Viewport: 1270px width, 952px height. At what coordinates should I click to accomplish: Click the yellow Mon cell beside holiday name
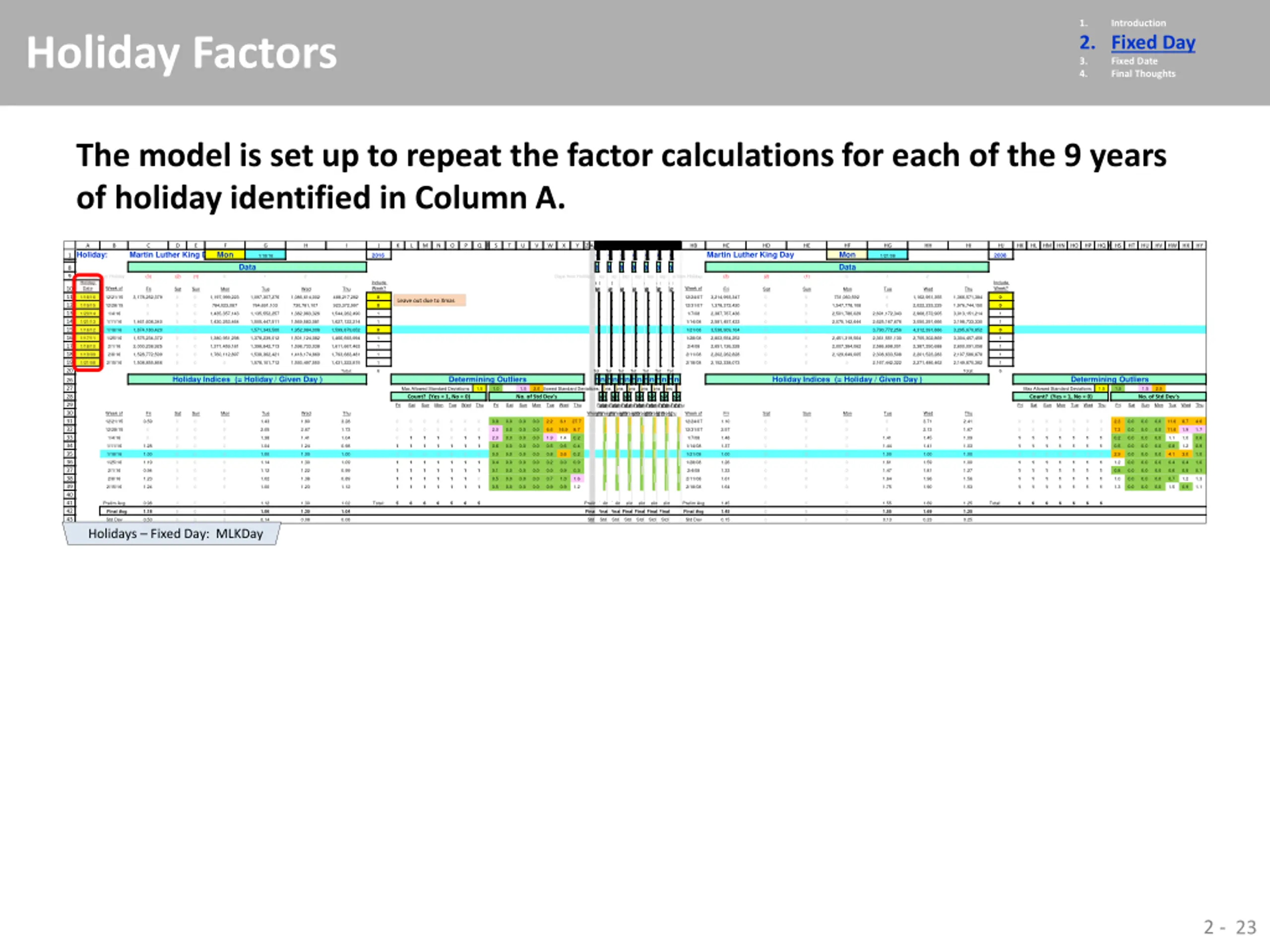click(x=225, y=255)
